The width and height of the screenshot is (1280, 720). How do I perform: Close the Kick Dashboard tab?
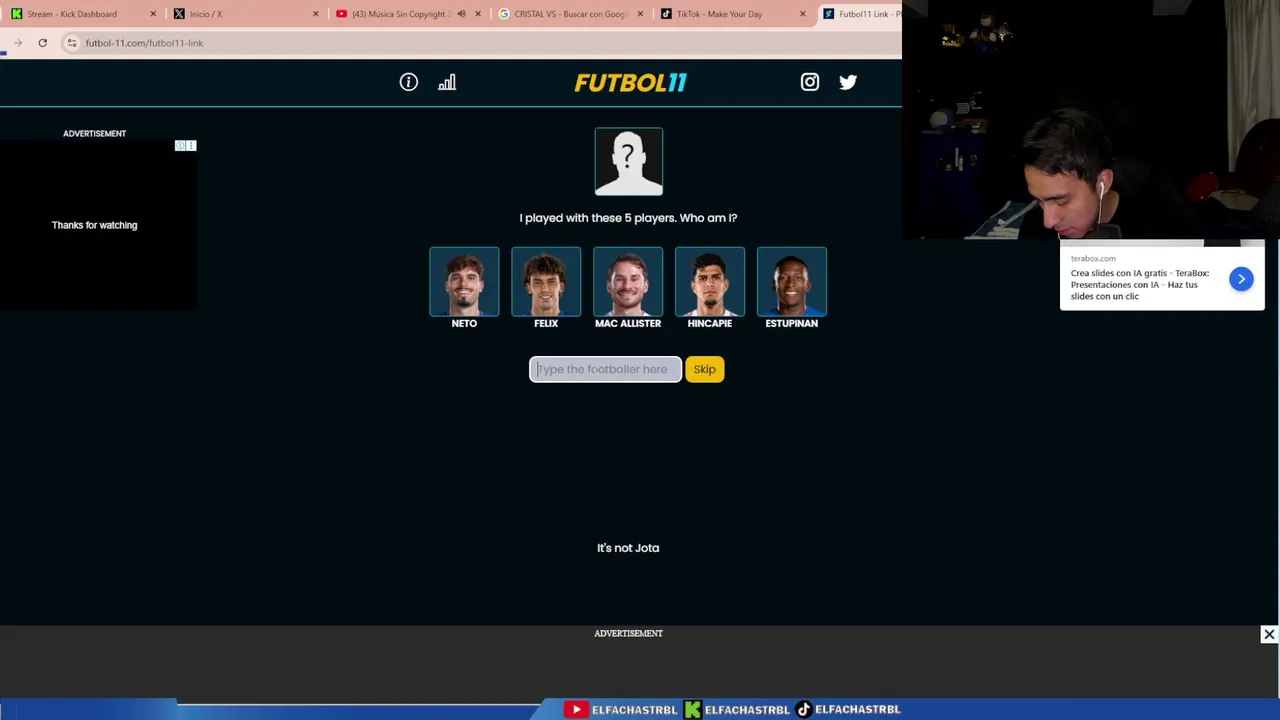tap(153, 14)
